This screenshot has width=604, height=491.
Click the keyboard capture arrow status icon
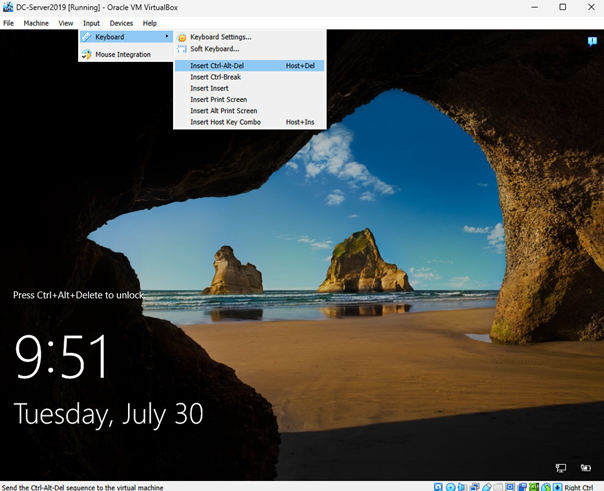click(557, 486)
